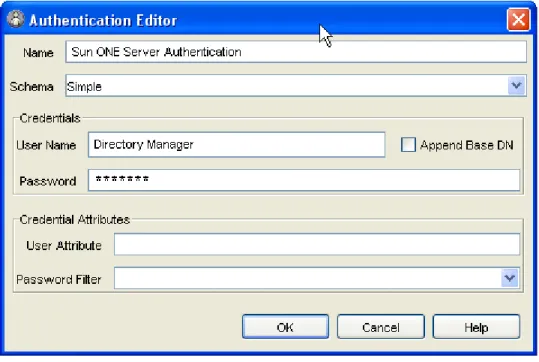Image resolution: width=539 pixels, height=362 pixels.
Task: Open Help for this dialog
Action: 476,327
